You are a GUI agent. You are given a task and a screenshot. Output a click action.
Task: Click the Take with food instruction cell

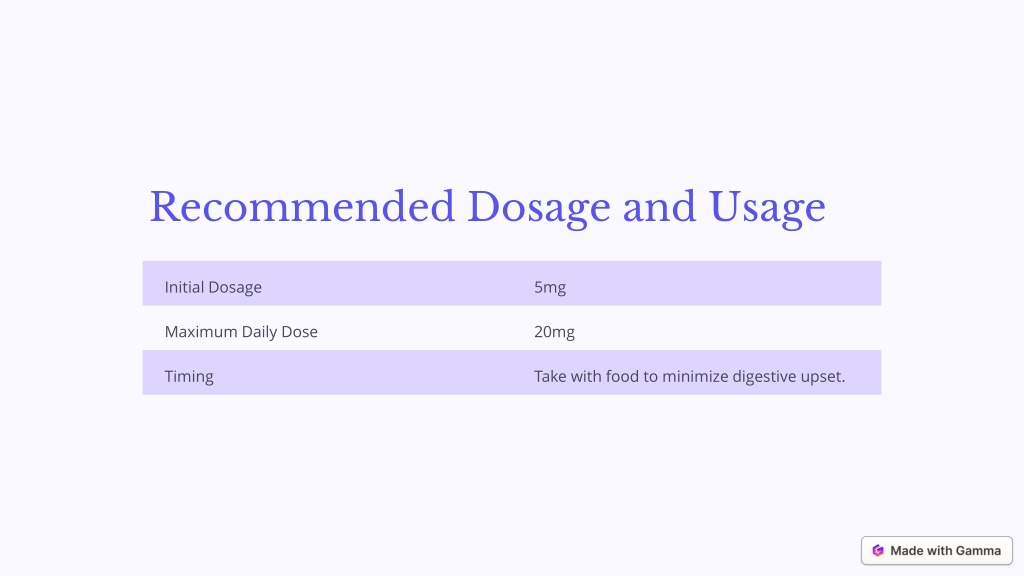click(x=697, y=372)
